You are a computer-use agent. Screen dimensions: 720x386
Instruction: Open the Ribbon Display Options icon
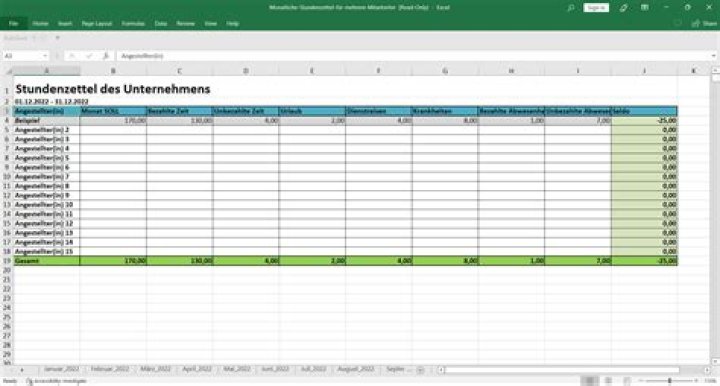pyautogui.click(x=645, y=8)
